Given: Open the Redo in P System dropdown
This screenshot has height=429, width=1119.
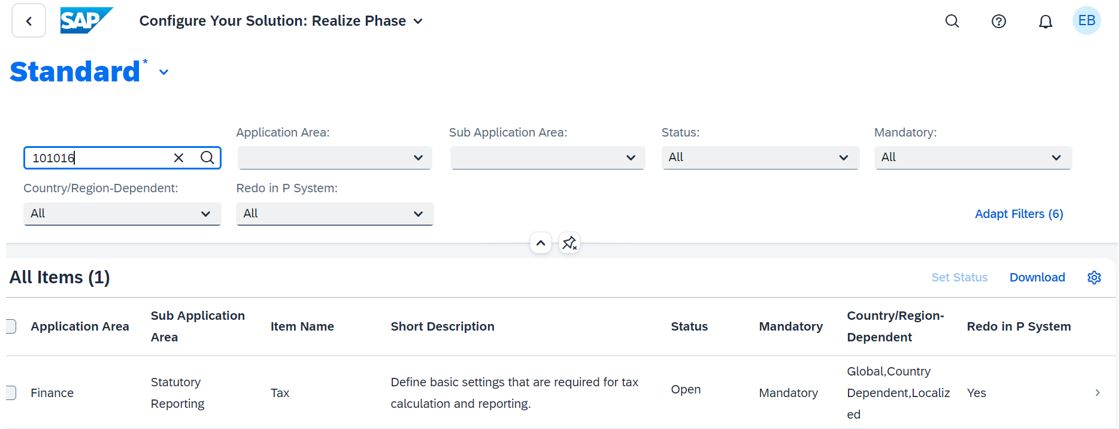Looking at the screenshot, I should pos(335,213).
